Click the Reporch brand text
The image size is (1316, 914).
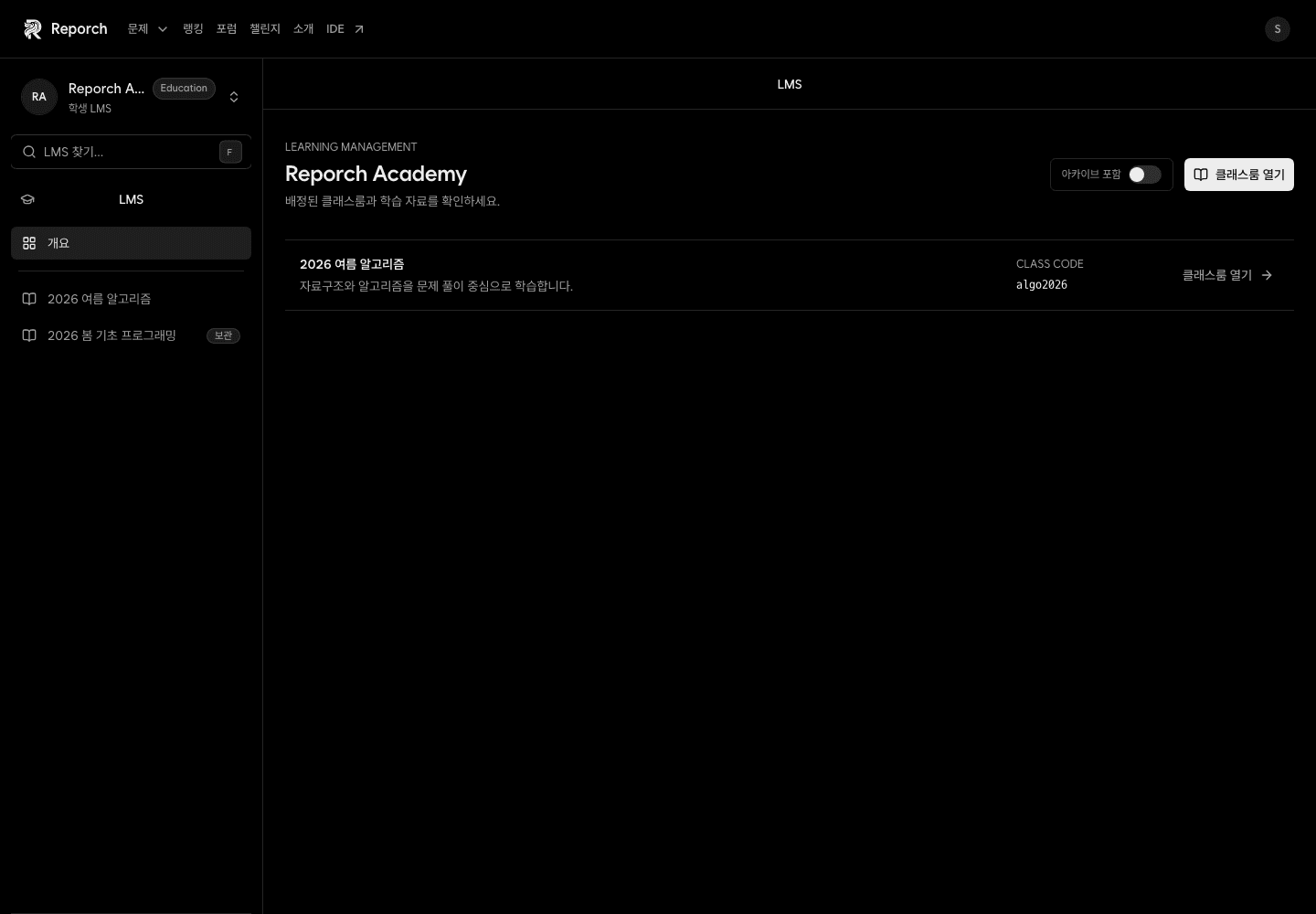(79, 29)
